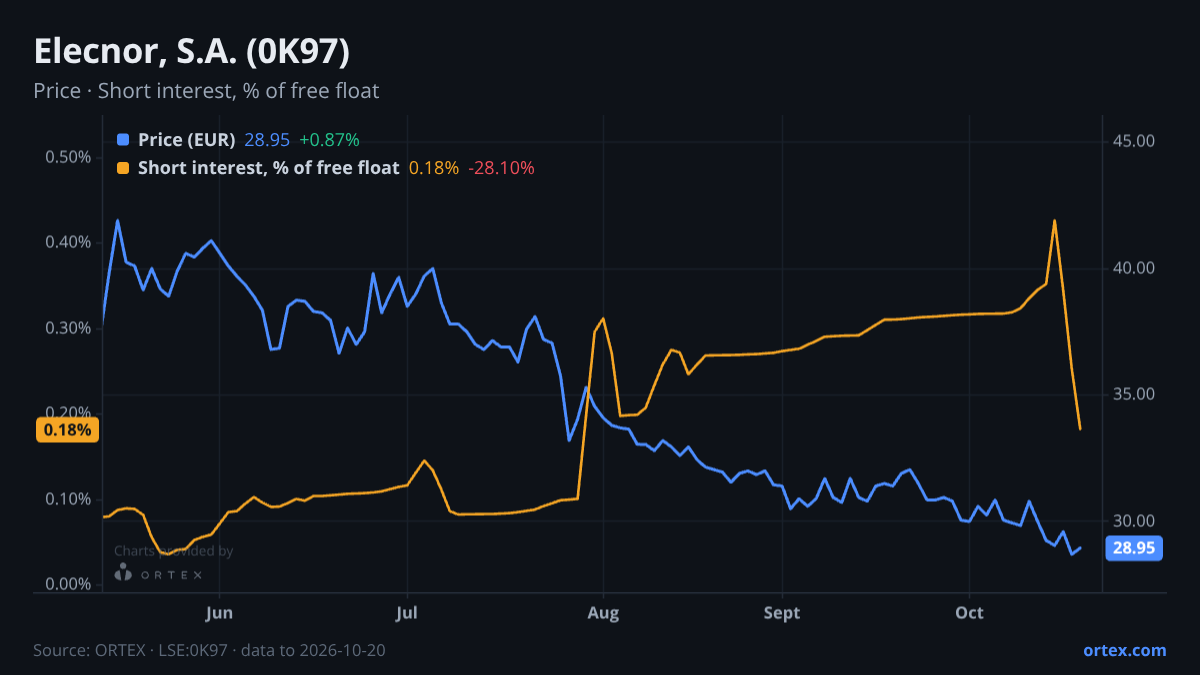
Task: Click the 40.00 right axis label
Action: [x=1133, y=268]
